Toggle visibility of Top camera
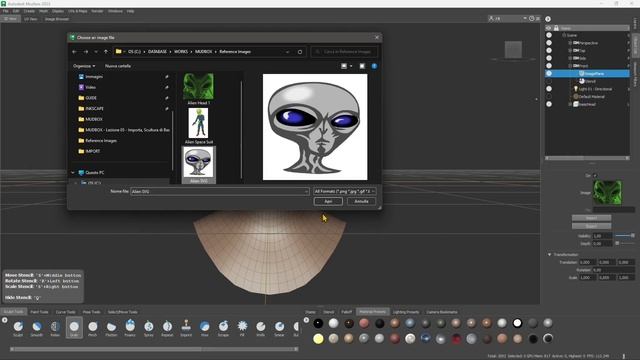Screen dimensions: 640x360 click(549, 51)
